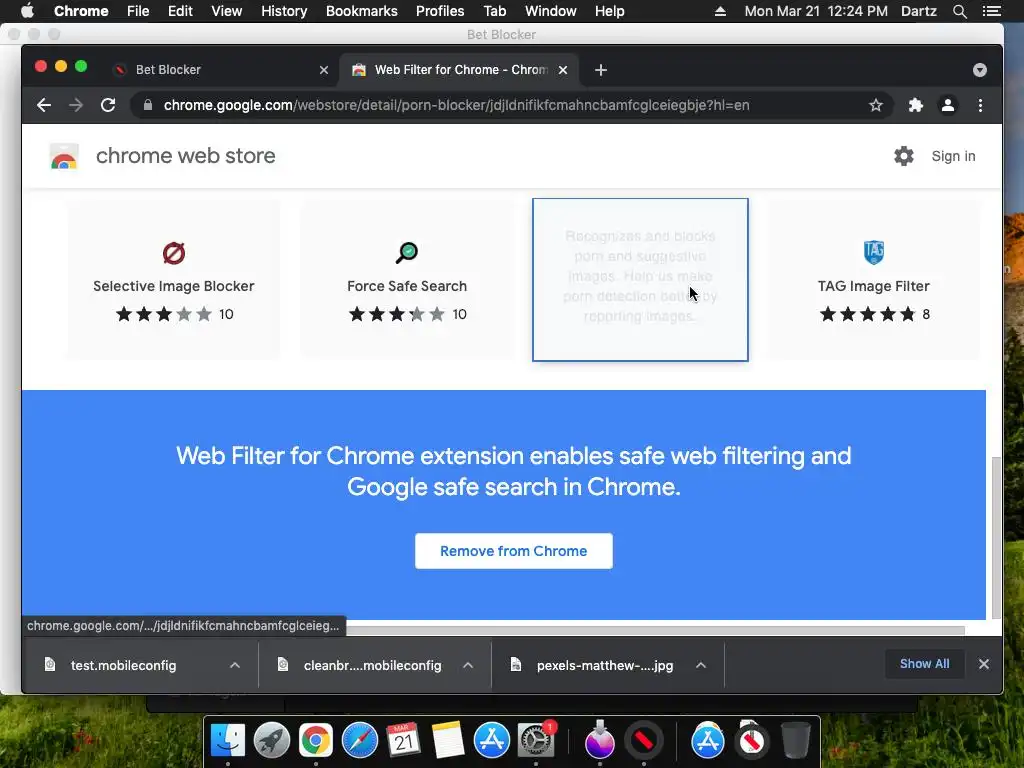
Task: Open a new tab with the plus button
Action: coord(601,70)
